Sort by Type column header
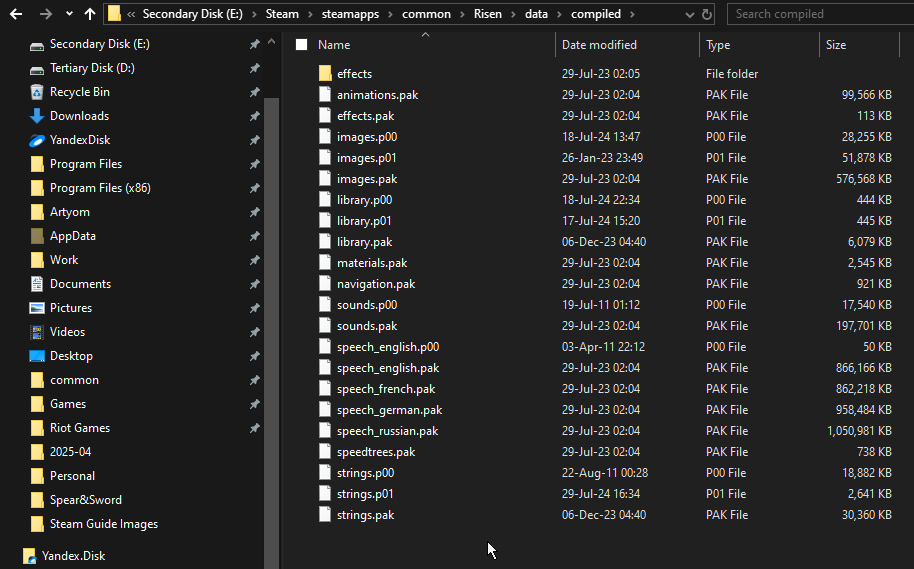 pyautogui.click(x=718, y=45)
